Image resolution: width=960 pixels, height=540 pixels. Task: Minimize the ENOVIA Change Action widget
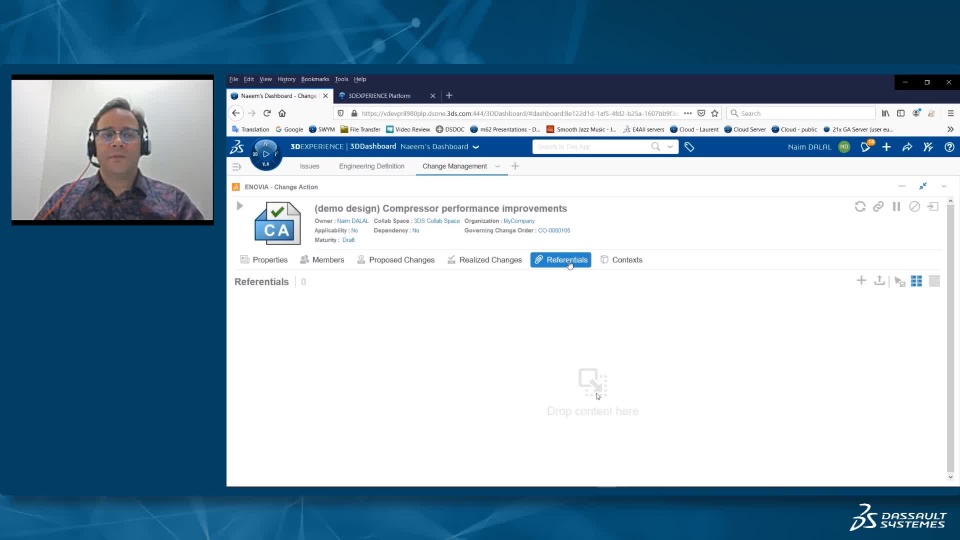[902, 186]
